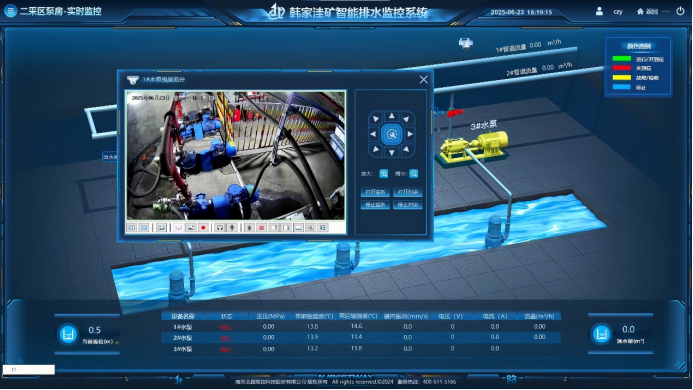Click the water level gauge icon at left
The image size is (693, 390).
pos(68,334)
